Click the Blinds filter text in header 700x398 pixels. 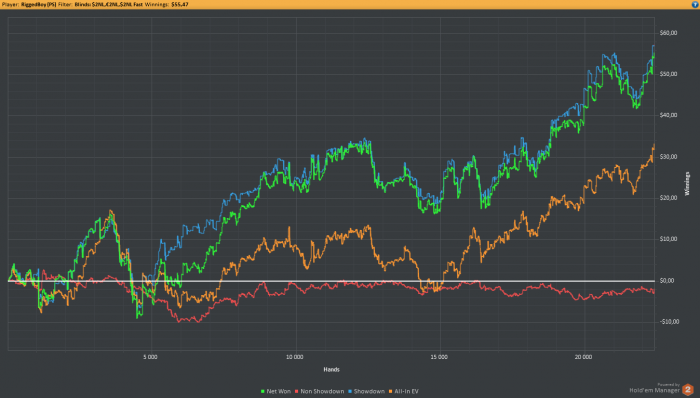(108, 4)
